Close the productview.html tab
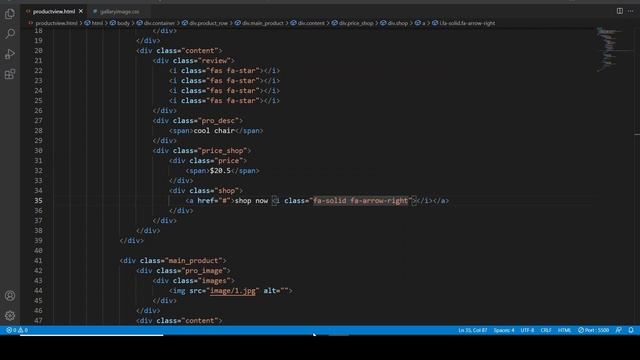 pos(81,11)
